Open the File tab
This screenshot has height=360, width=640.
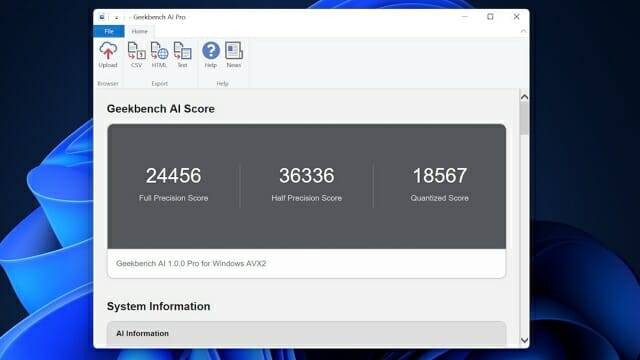(109, 31)
